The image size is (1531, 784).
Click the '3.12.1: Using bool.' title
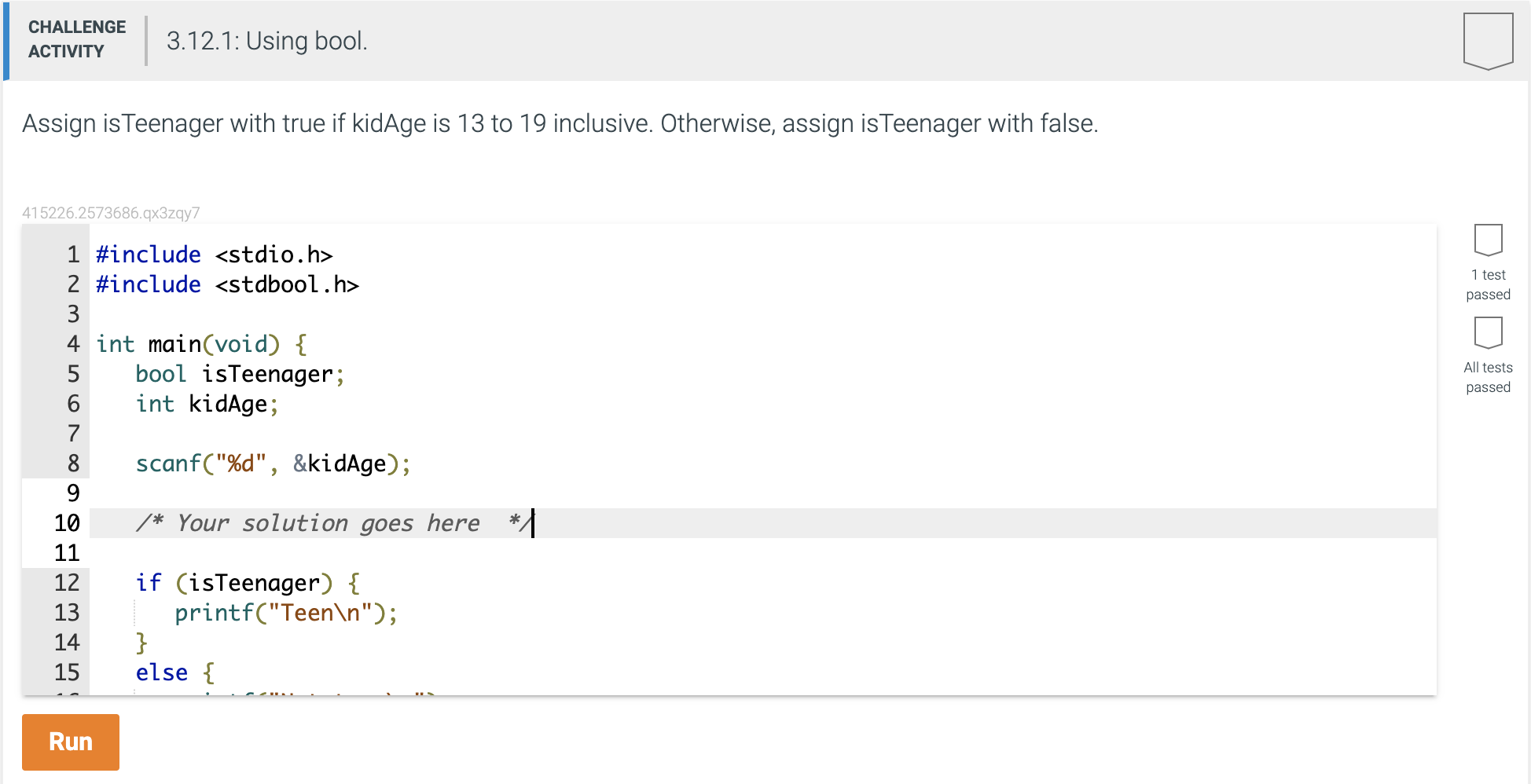point(267,41)
